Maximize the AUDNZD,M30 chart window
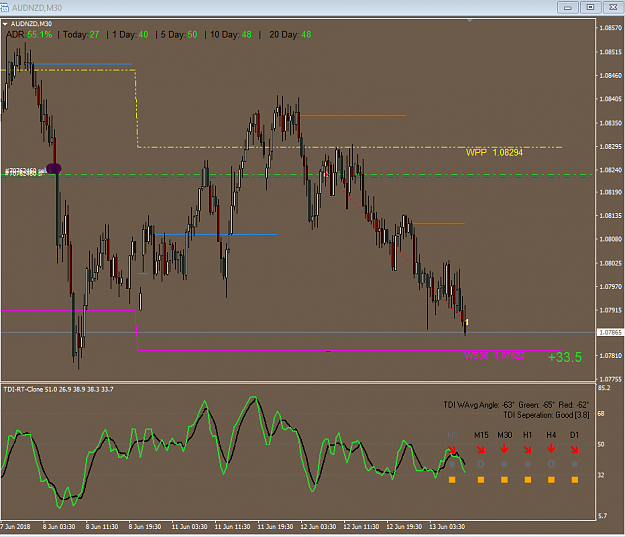Image resolution: width=625 pixels, height=537 pixels. click(591, 7)
